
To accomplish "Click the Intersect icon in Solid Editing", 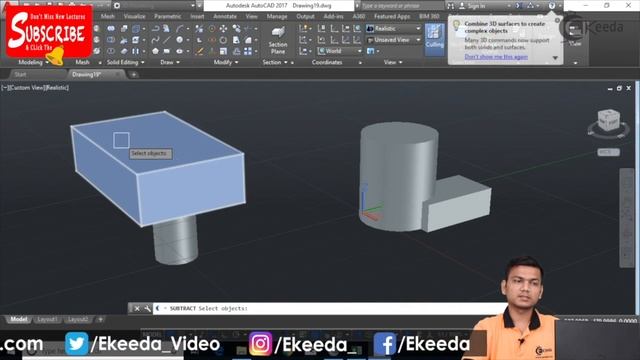I will (x=111, y=51).
